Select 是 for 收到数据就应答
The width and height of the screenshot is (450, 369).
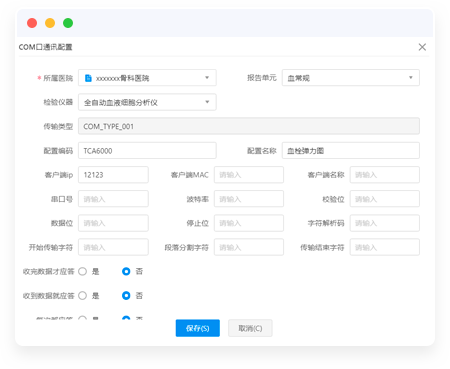(x=82, y=296)
